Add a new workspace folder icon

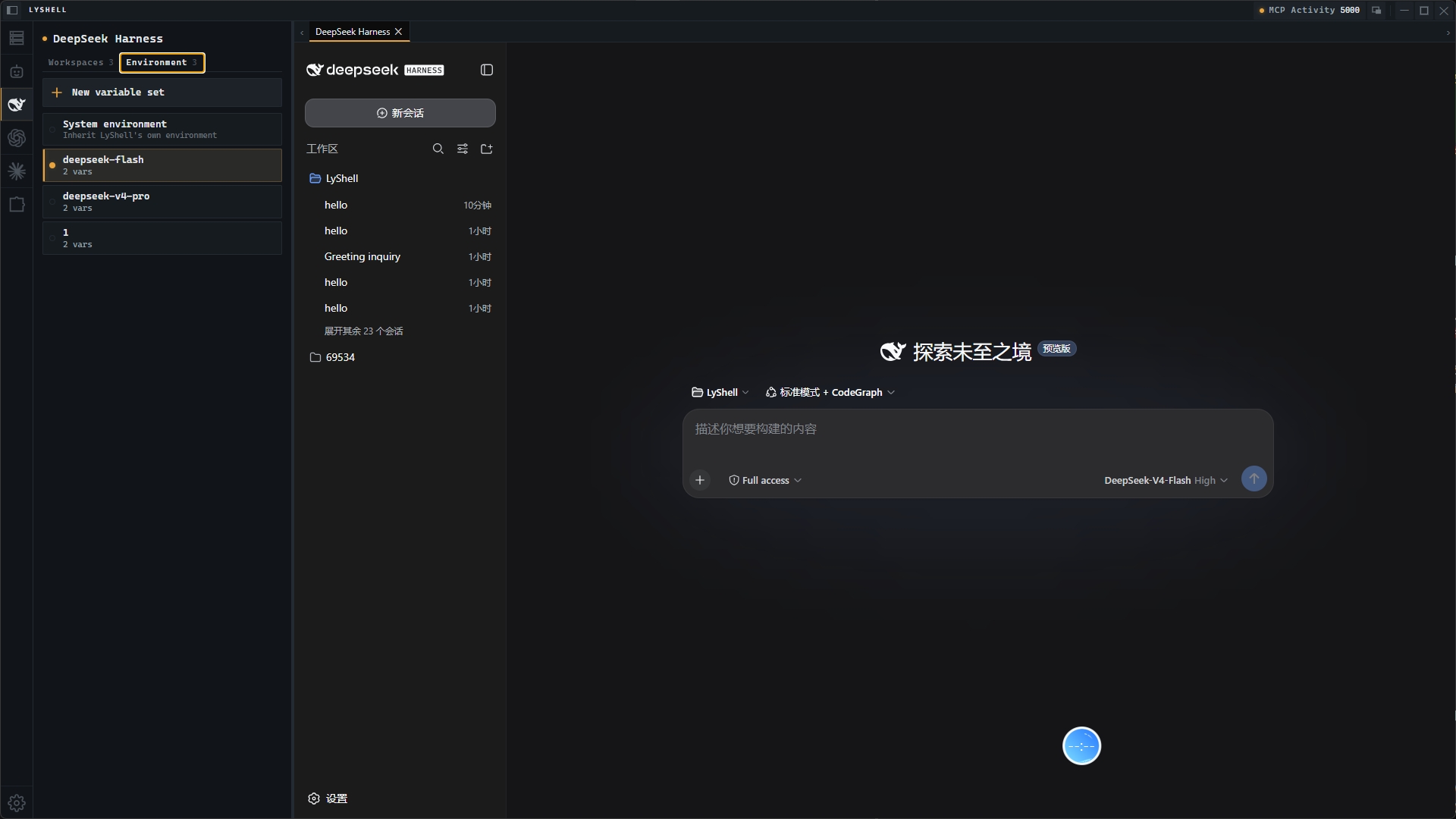[x=487, y=149]
